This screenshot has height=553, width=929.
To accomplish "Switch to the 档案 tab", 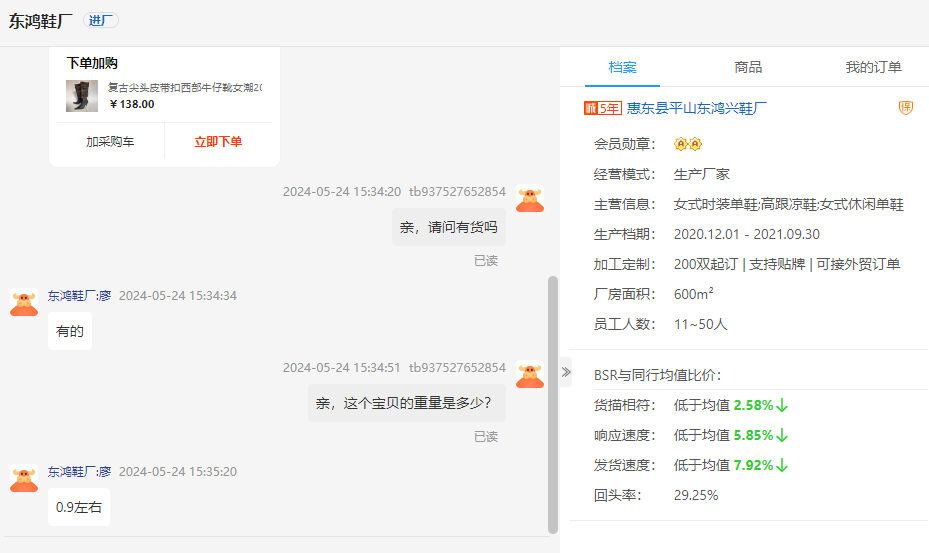I will [x=622, y=67].
